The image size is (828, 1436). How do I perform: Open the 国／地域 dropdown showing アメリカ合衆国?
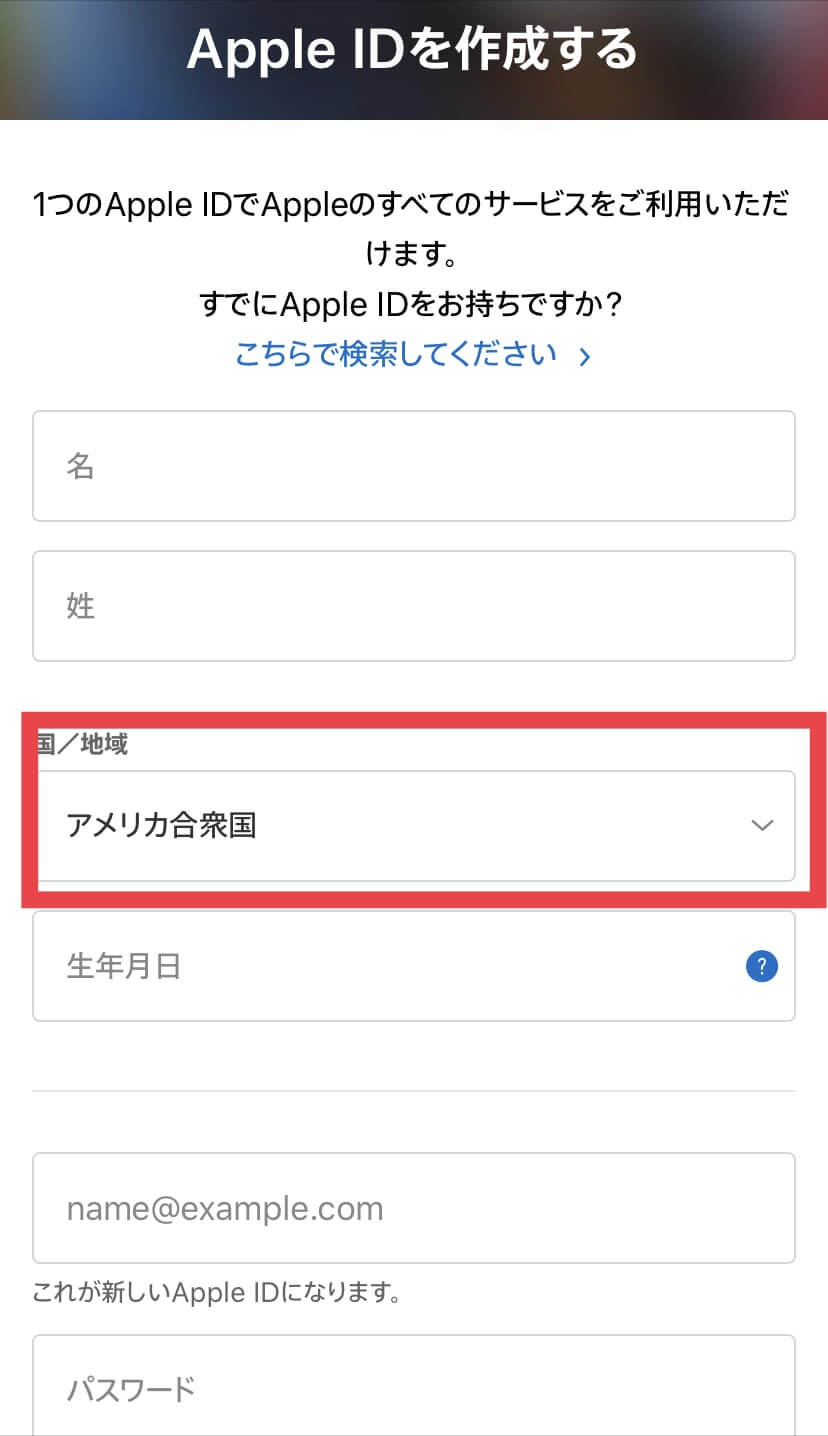414,826
